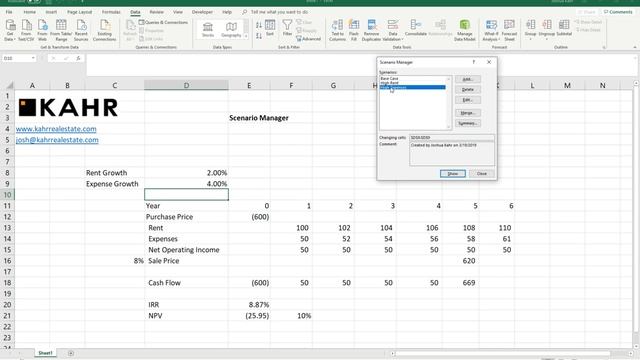Click the Insert Function fx button
This screenshot has width=640, height=360.
pos(78,58)
